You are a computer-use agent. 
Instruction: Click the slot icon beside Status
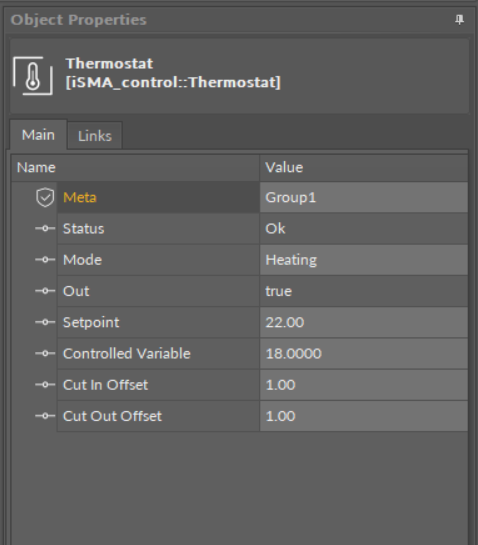point(45,228)
